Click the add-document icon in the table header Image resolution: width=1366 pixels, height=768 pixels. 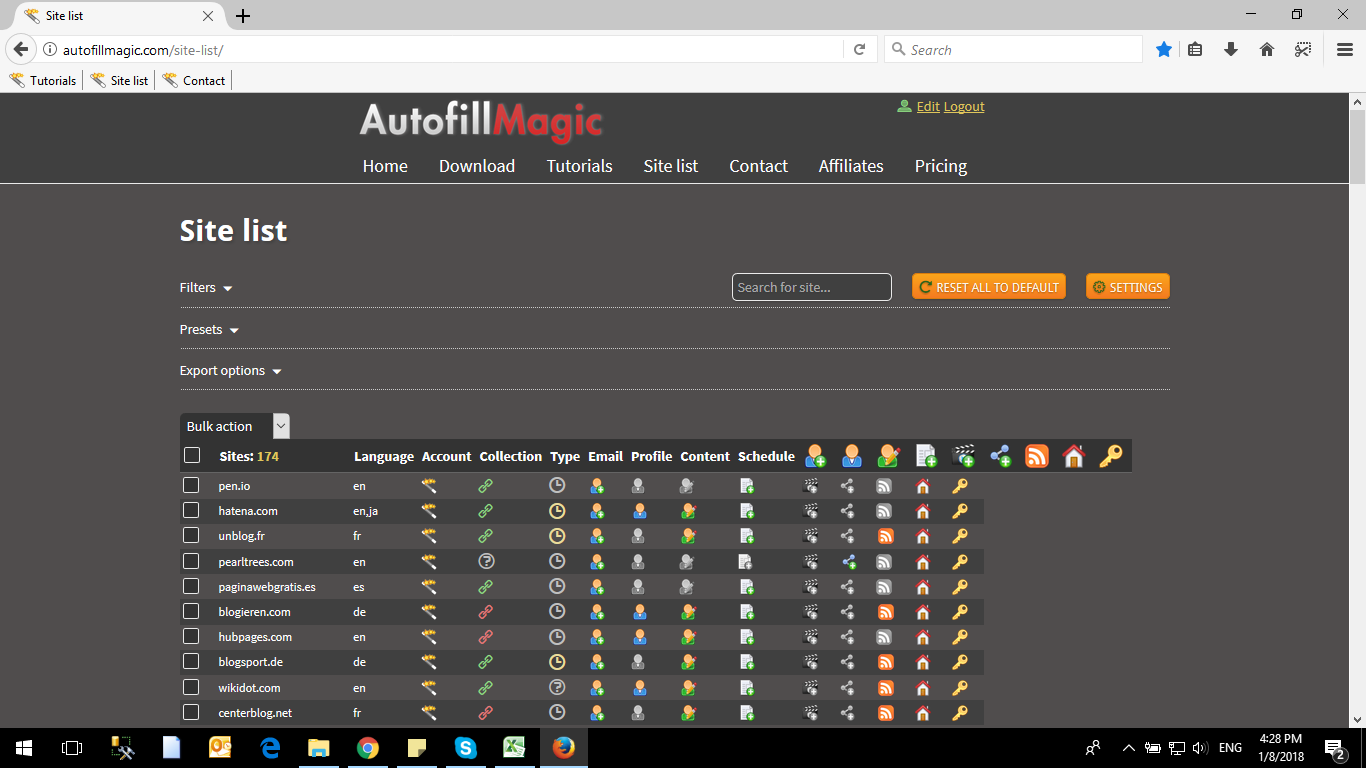[x=926, y=456]
